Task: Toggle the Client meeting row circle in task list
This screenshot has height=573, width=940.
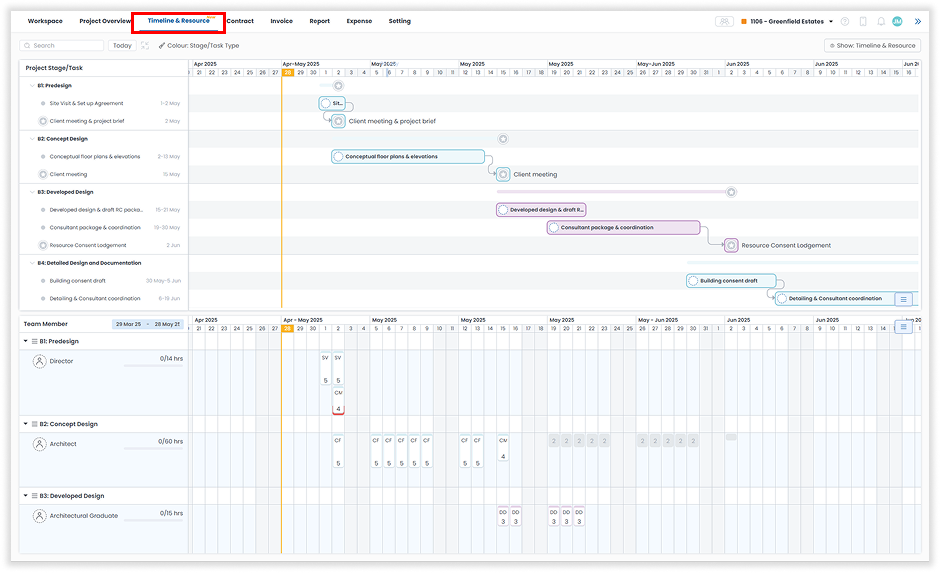Action: click(43, 174)
